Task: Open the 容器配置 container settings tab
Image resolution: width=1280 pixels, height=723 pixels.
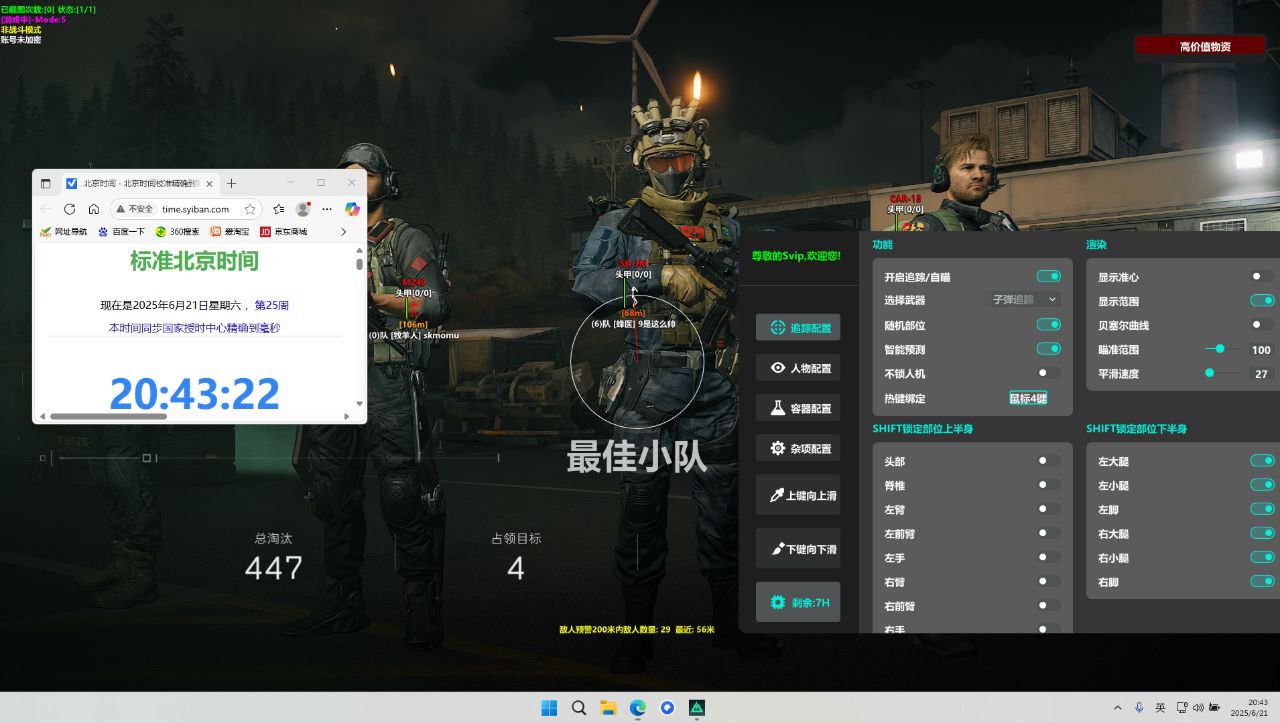Action: tap(798, 408)
